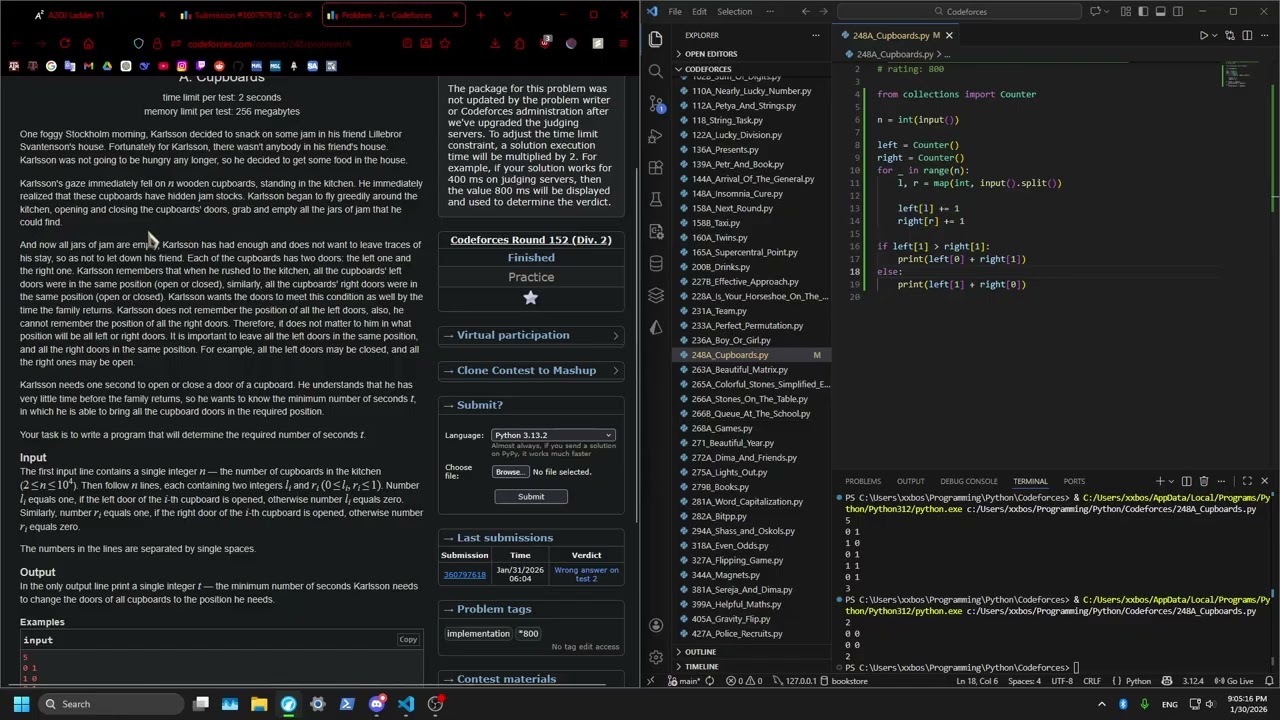The width and height of the screenshot is (1280, 720).
Task: Open YouTube bookmark in bookmarks bar
Action: point(163,66)
